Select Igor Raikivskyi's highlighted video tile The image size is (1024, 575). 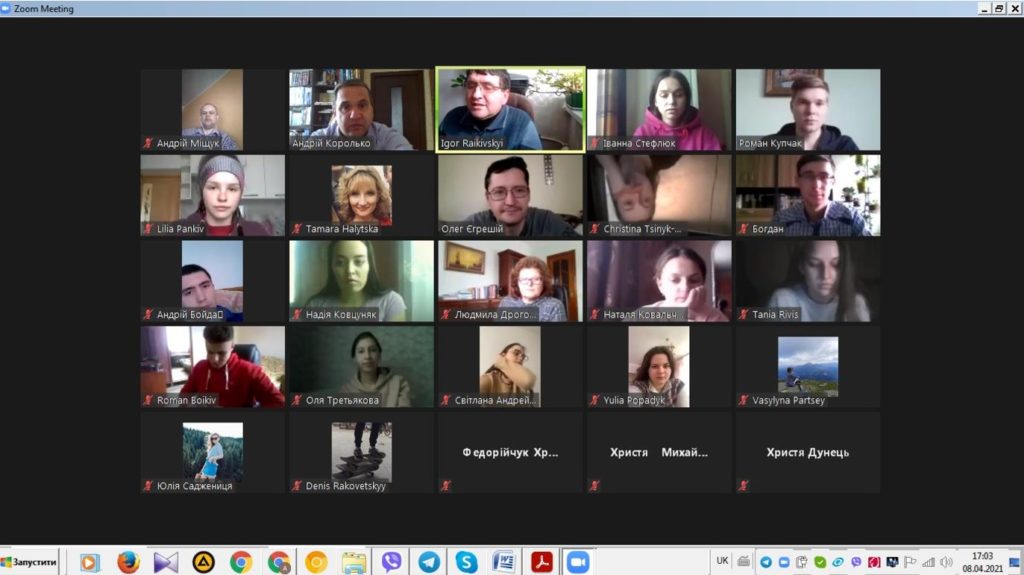click(510, 109)
